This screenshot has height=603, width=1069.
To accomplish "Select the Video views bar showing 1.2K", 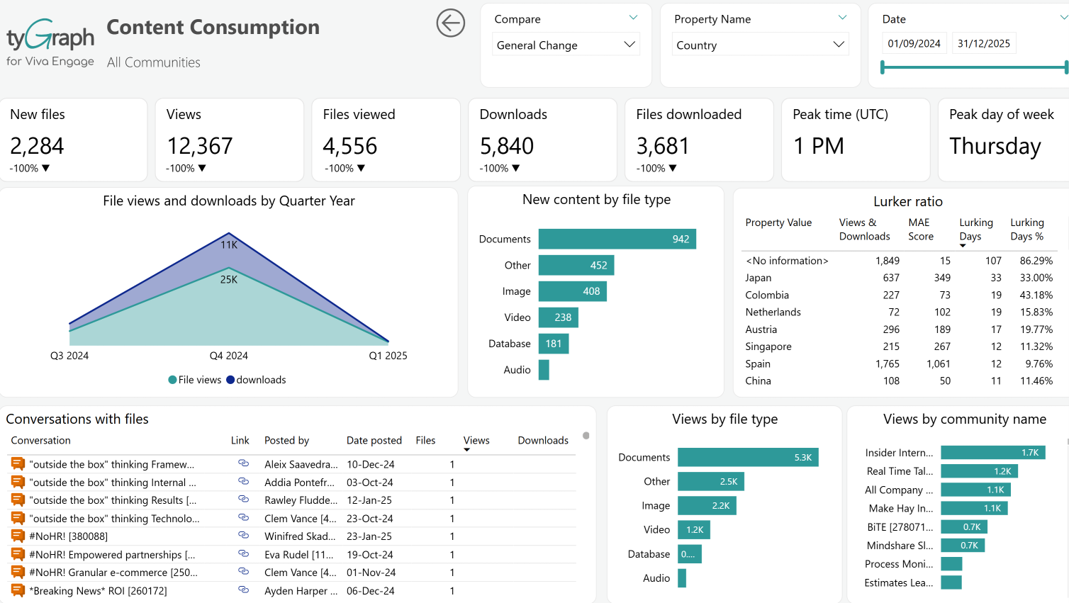I will coord(694,529).
